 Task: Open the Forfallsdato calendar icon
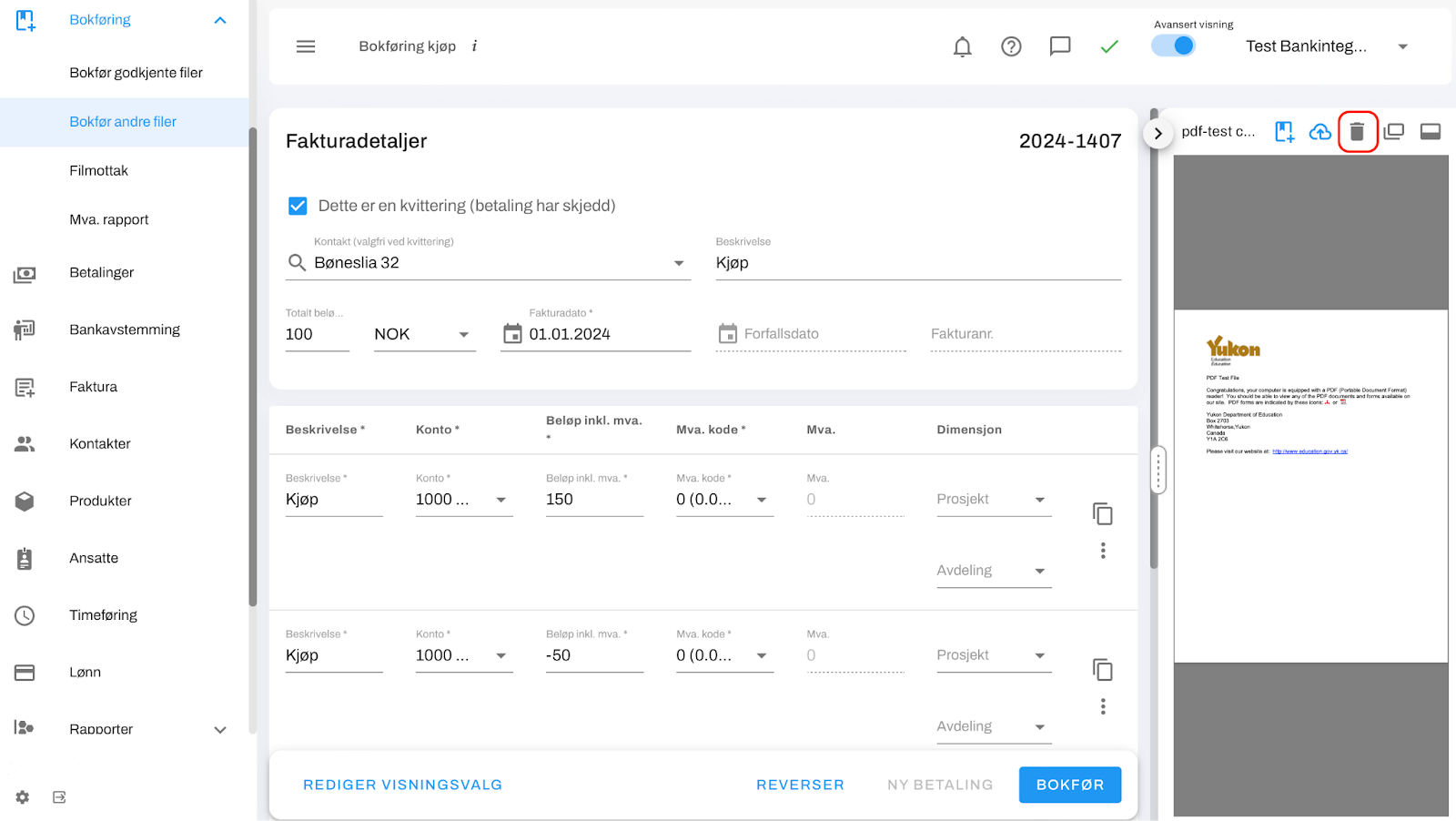tap(727, 334)
